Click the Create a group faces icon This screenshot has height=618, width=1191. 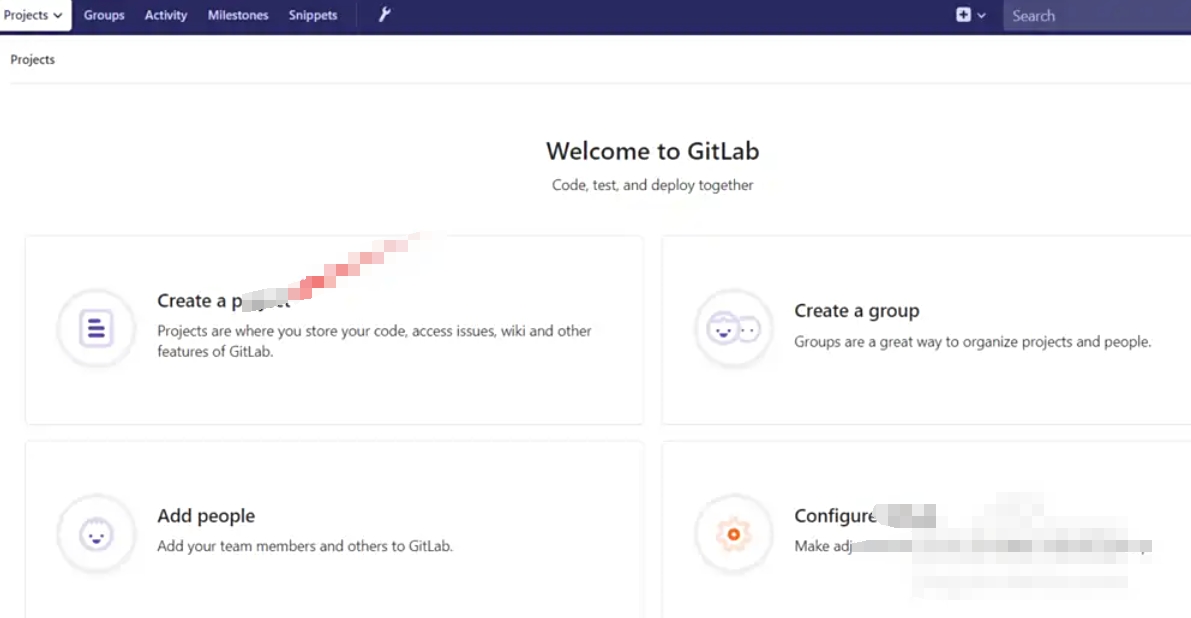733,329
